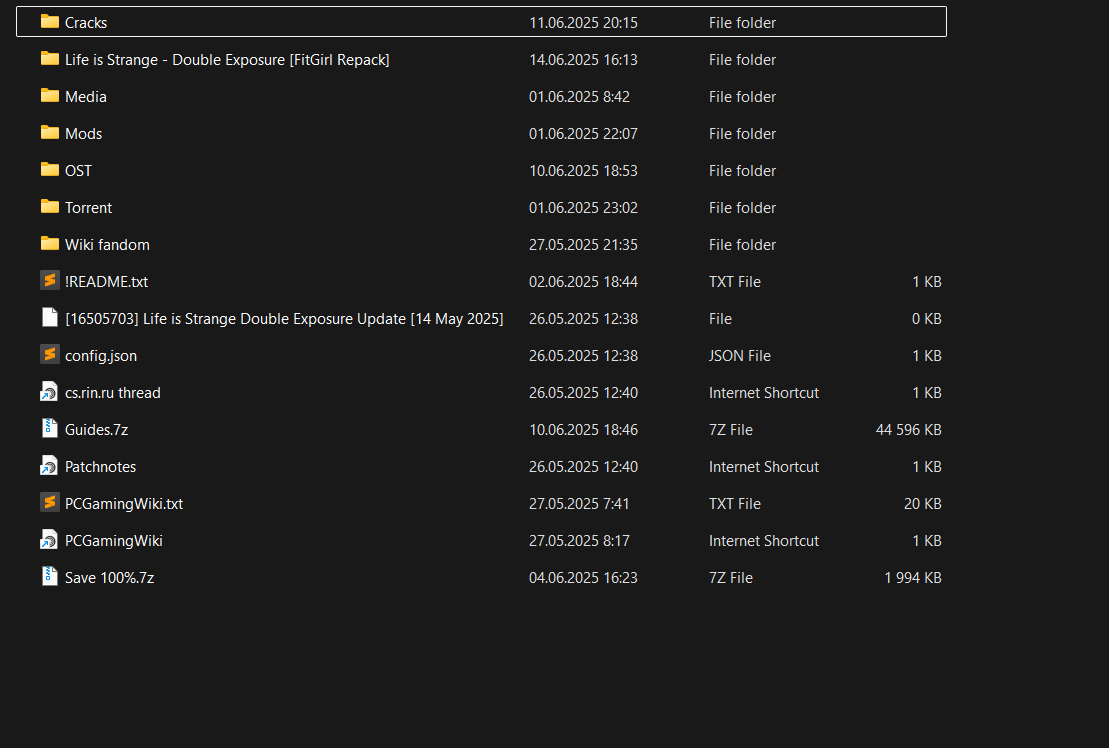Click the date '04.06.2025 16:23'

[583, 578]
